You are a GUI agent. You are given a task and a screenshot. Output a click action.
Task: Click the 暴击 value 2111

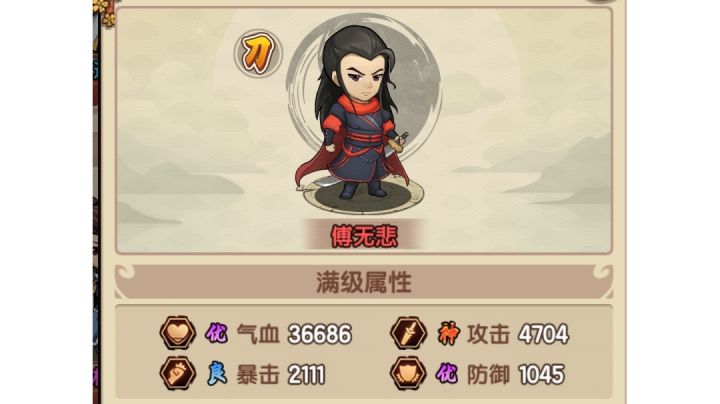point(307,375)
